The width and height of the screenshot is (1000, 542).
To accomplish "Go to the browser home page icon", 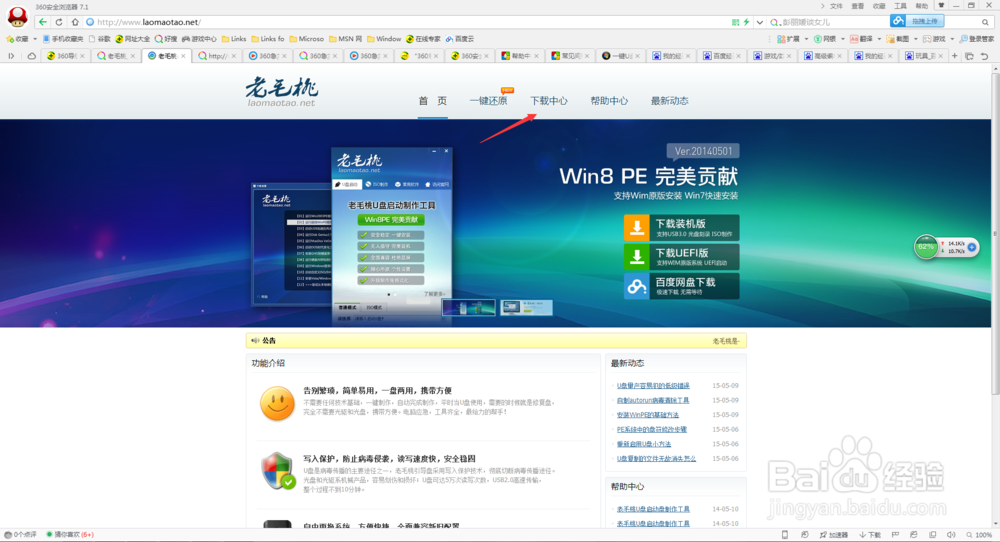I will pos(75,22).
